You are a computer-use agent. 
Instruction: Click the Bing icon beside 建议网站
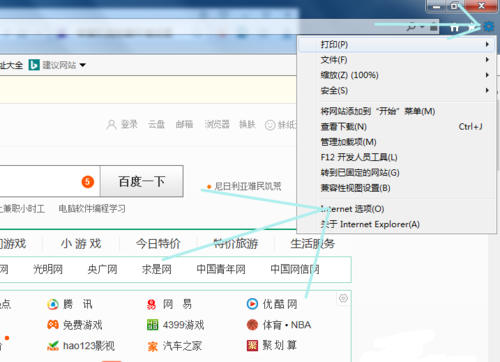(34, 65)
